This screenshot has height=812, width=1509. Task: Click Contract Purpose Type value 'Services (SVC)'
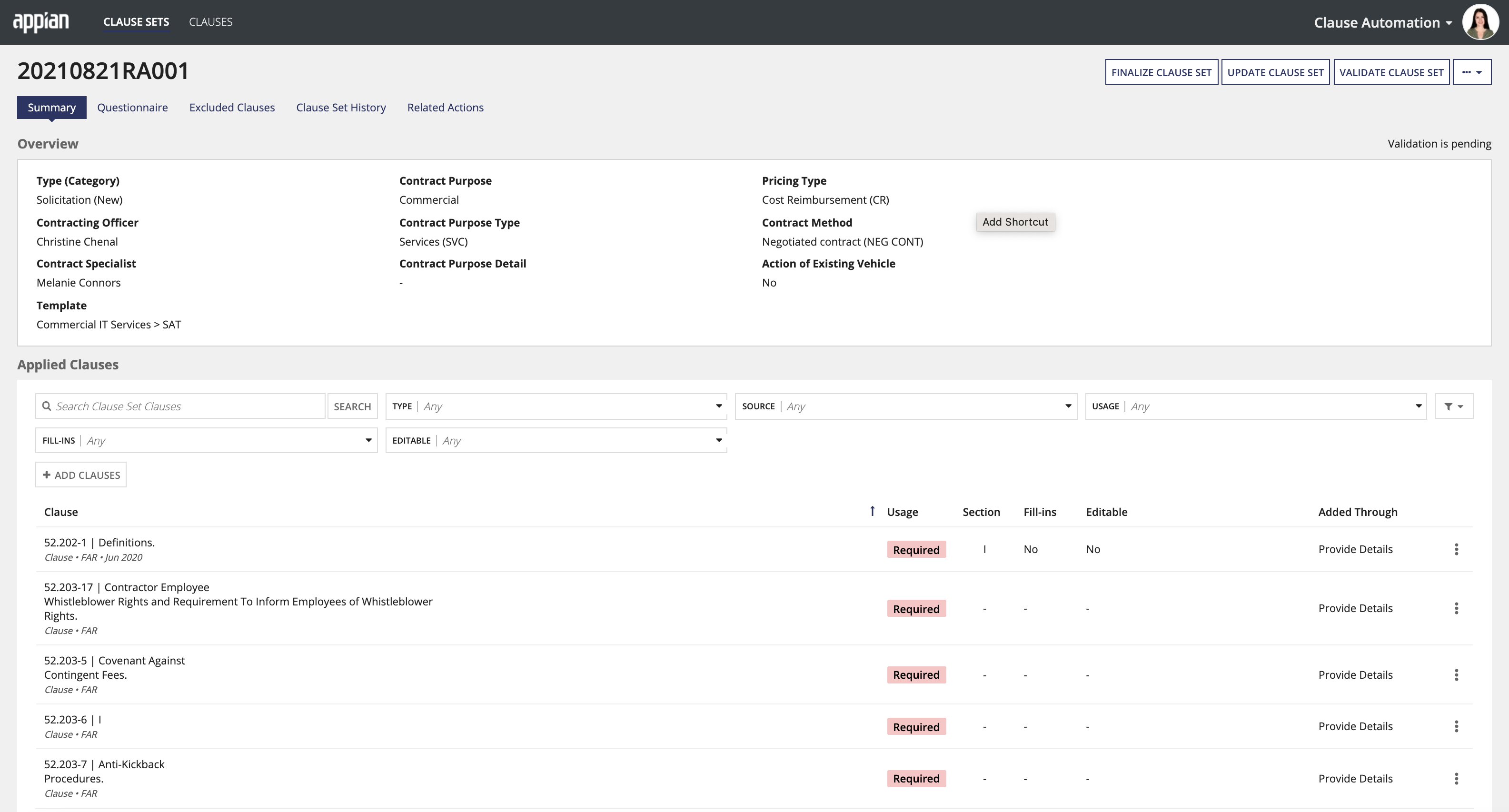point(433,241)
